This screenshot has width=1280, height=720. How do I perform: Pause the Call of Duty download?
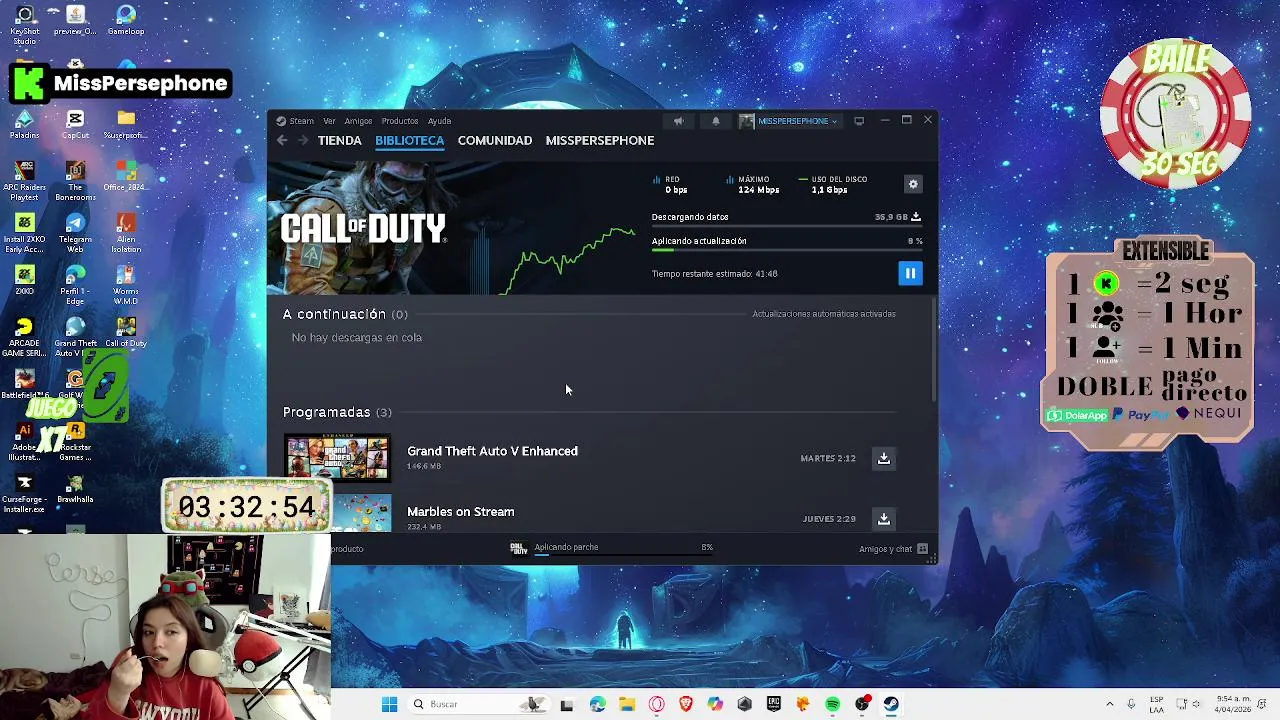pyautogui.click(x=910, y=273)
